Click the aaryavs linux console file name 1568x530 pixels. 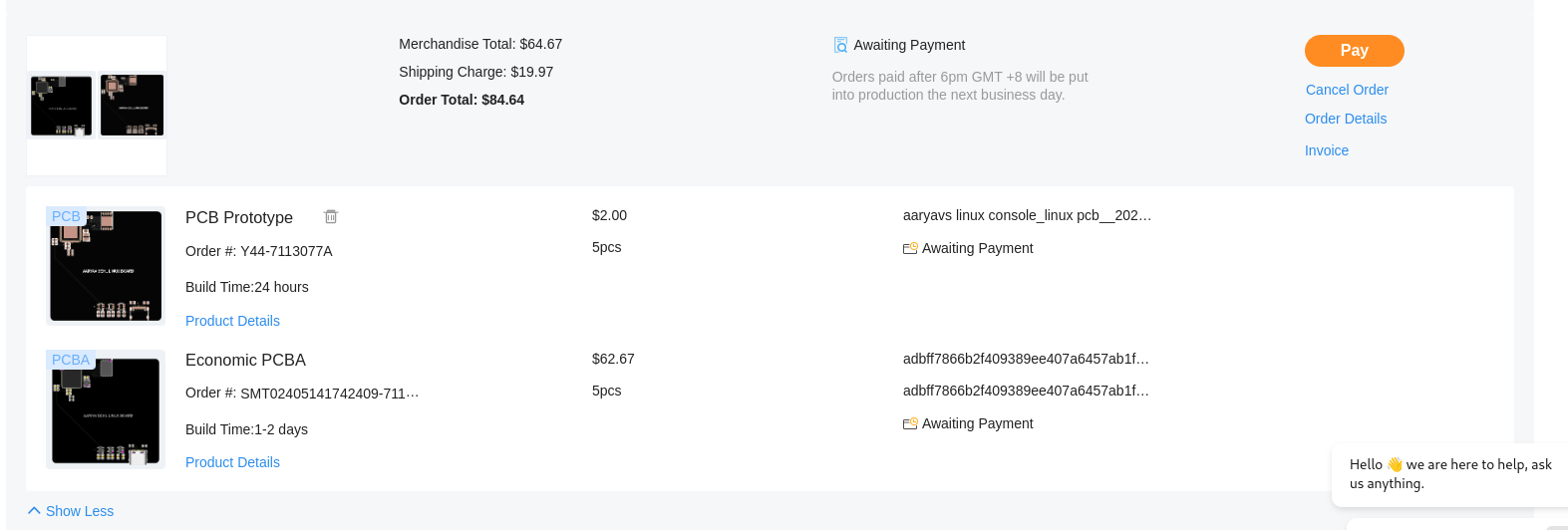click(x=1027, y=215)
